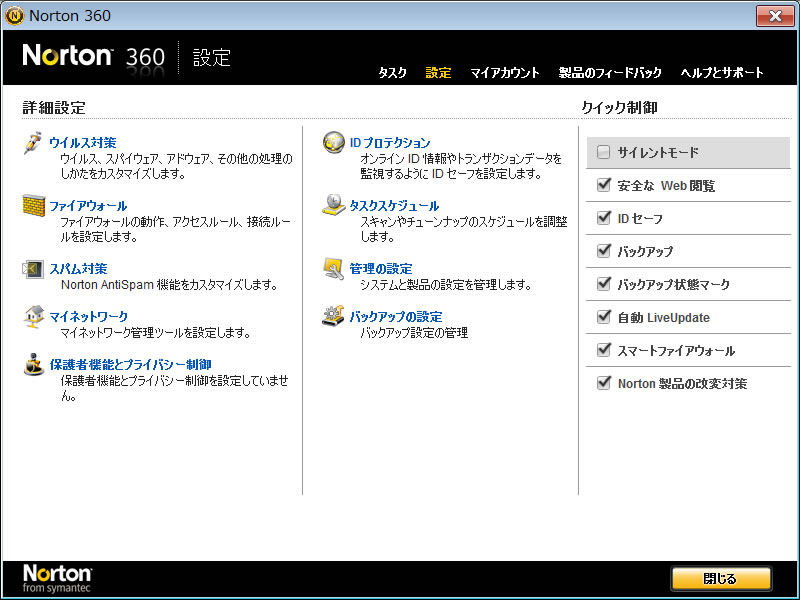
Task: Uncheck 安全な Web 閲覧
Action: tap(603, 186)
